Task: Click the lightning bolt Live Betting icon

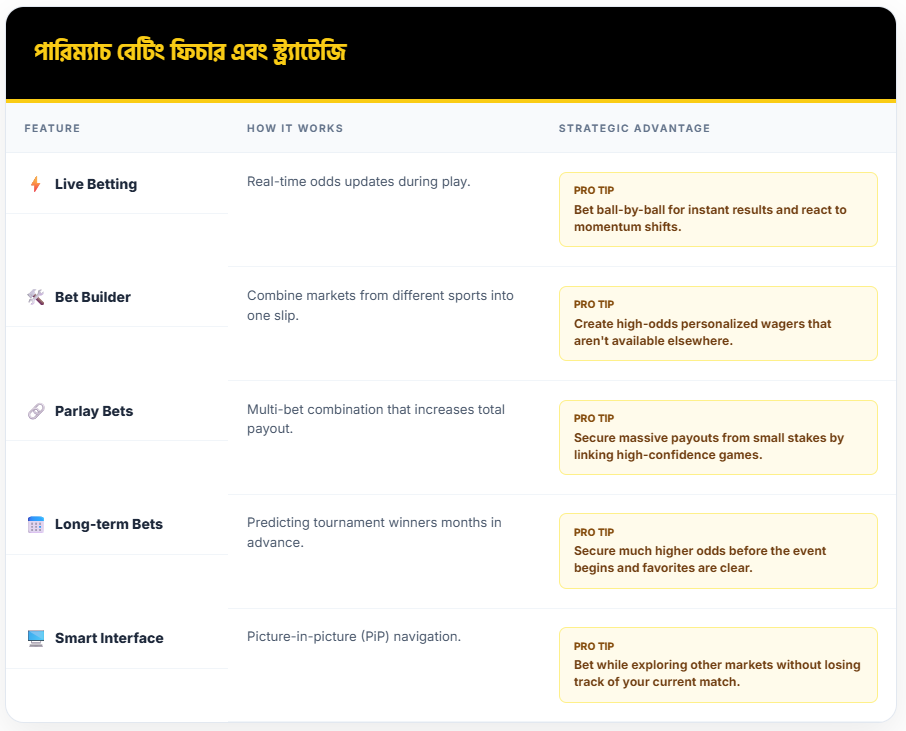Action: pos(36,184)
